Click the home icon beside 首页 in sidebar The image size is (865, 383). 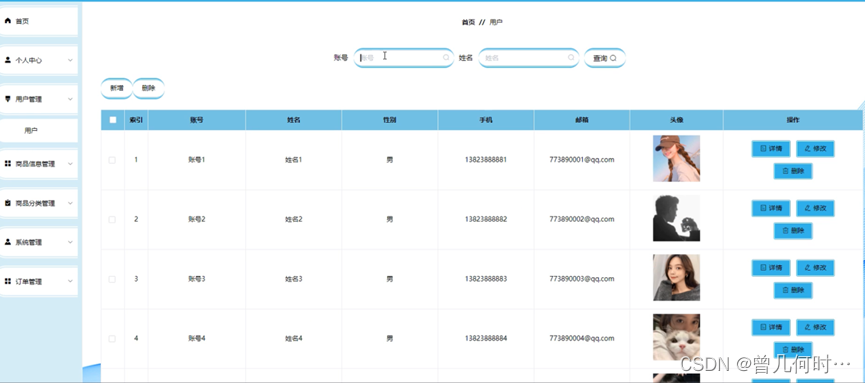click(8, 21)
